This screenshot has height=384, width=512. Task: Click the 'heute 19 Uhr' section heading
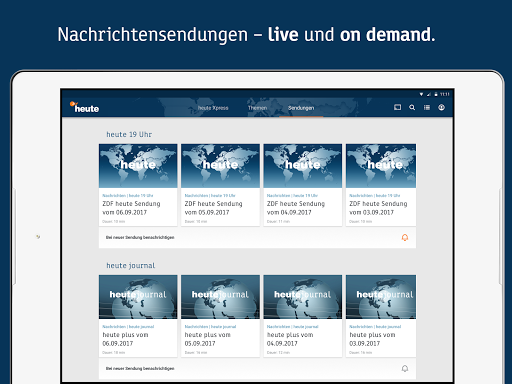129,134
